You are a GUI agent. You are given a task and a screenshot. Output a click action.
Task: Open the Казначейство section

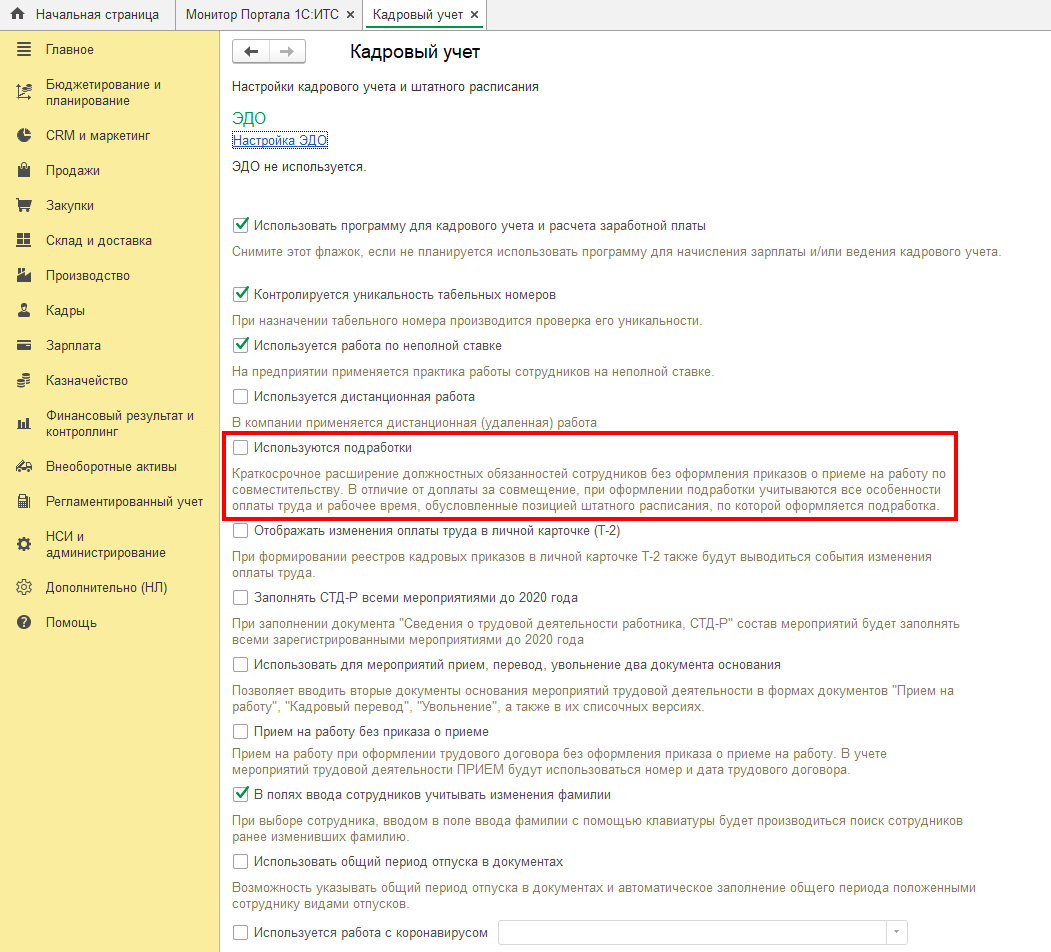pos(86,380)
